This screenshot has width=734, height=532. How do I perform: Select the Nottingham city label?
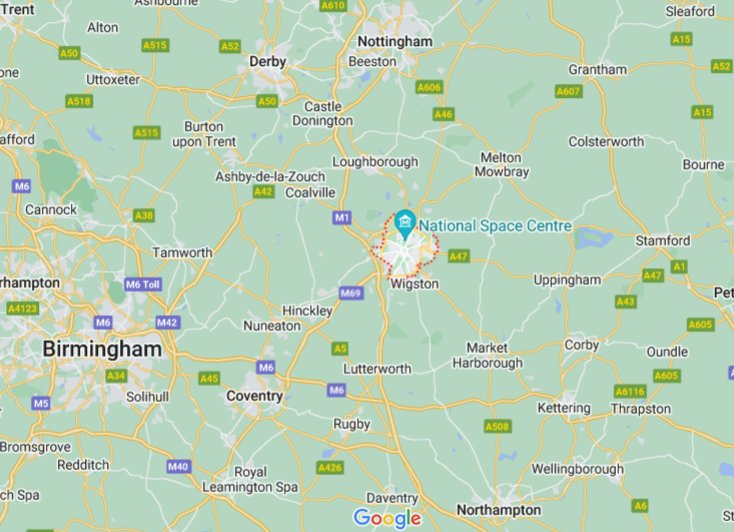point(395,42)
